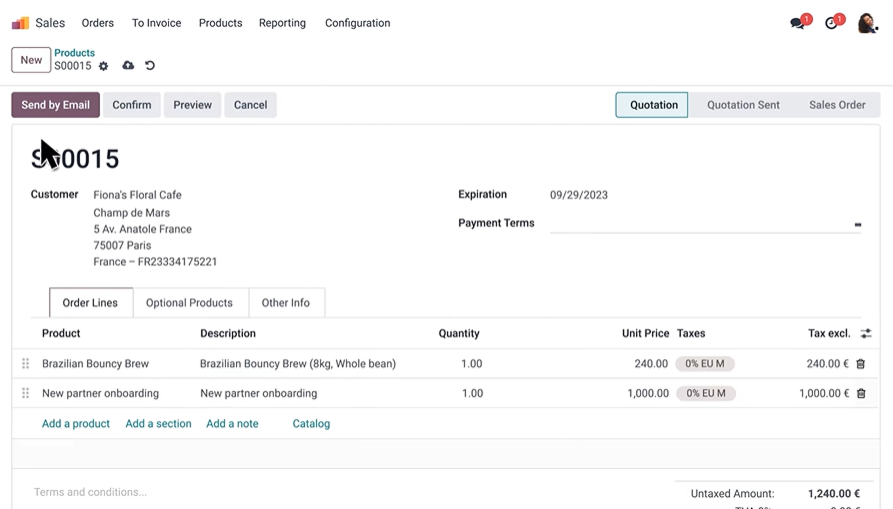Grab the Brazilian Bouncy Brew drag handle
Viewport: 893px width, 509px height.
(26, 364)
